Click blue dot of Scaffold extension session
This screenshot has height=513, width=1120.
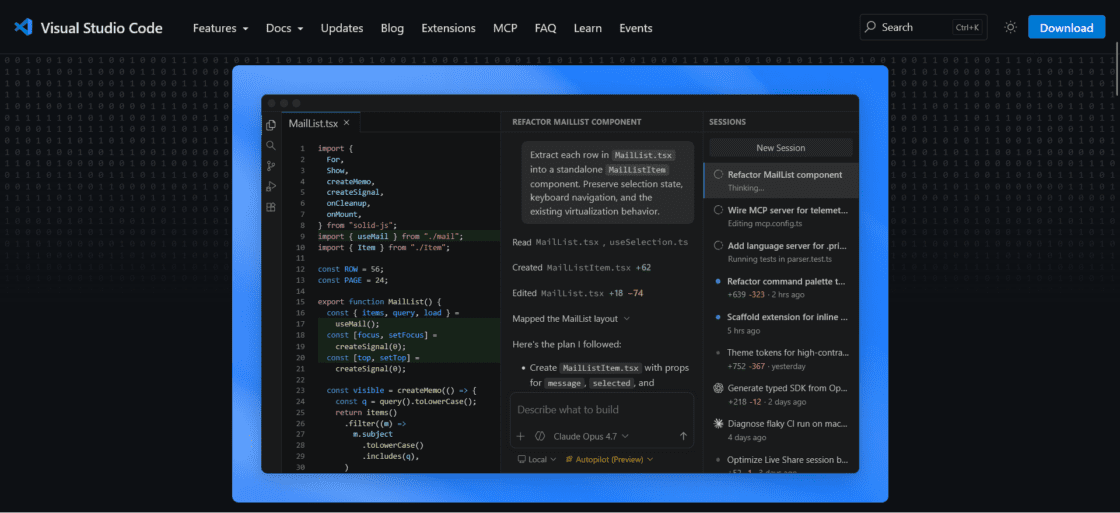point(718,317)
